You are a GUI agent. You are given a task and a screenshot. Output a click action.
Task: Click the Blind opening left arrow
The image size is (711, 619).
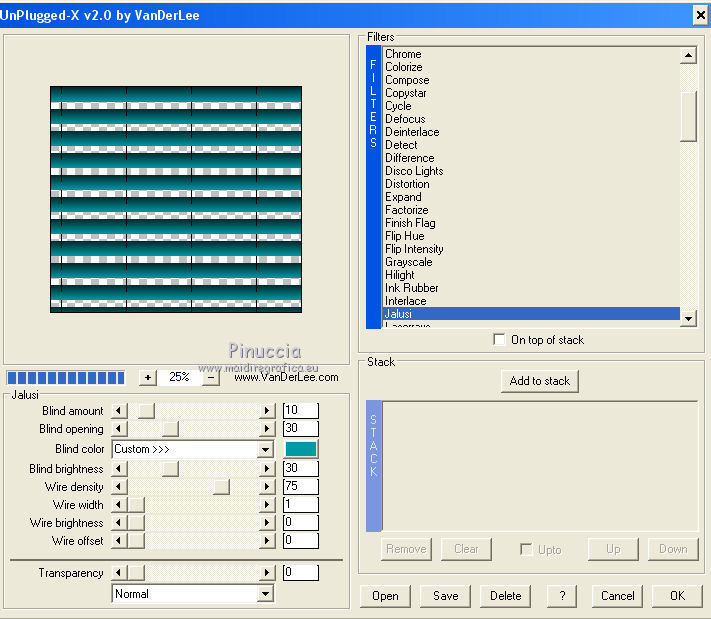[x=120, y=429]
